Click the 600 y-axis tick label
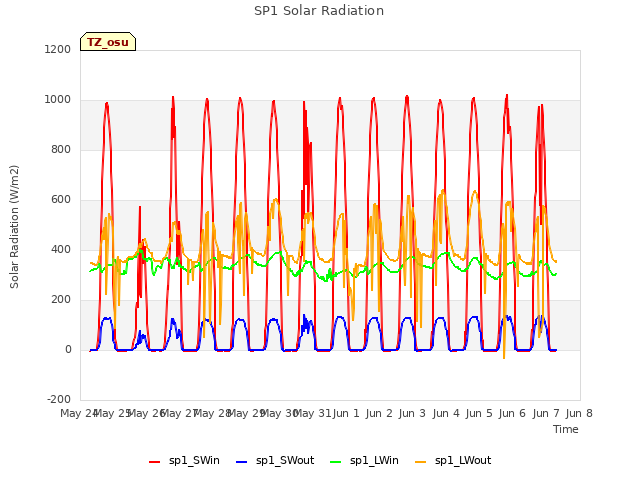Screen dimensions: 640x480 61,200
